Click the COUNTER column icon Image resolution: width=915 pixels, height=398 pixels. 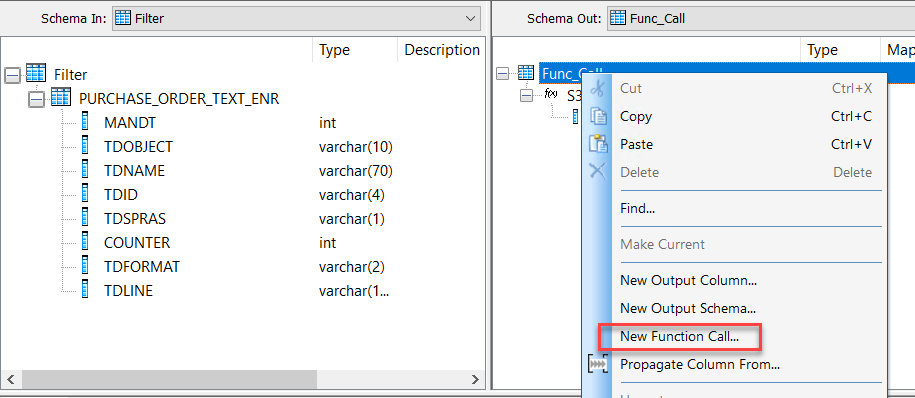coord(85,242)
